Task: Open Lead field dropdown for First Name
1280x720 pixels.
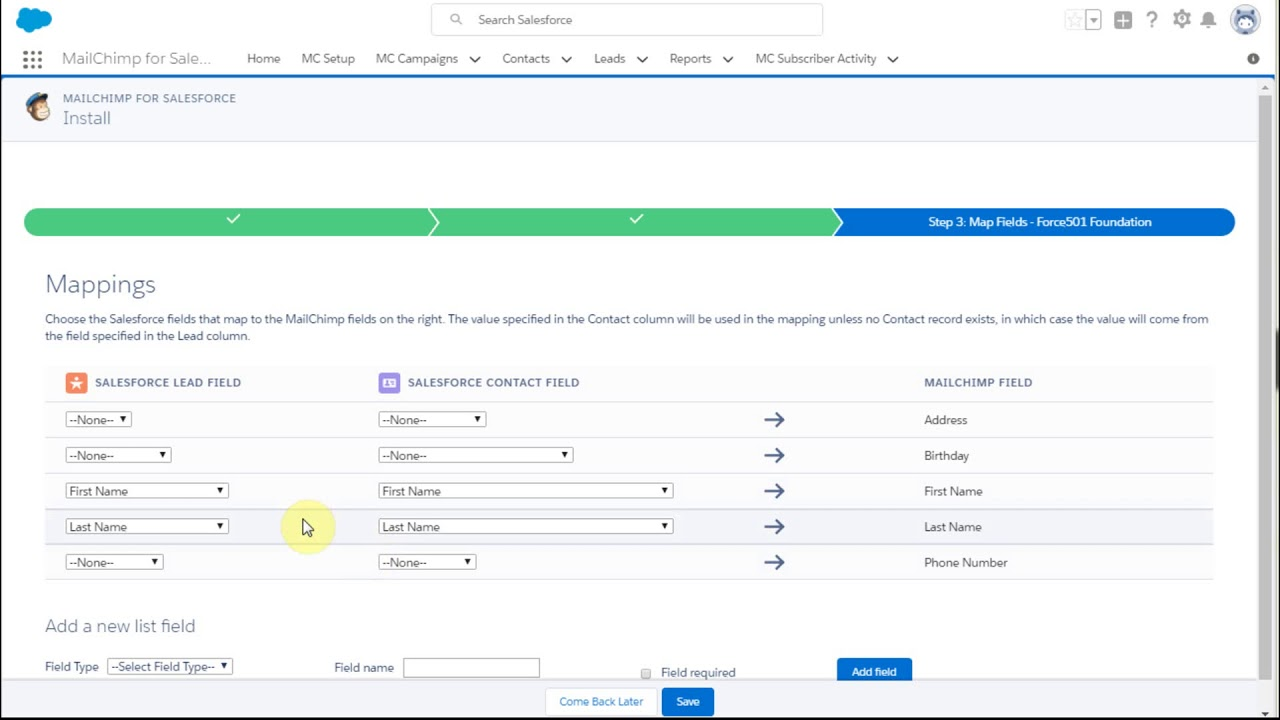Action: click(147, 491)
